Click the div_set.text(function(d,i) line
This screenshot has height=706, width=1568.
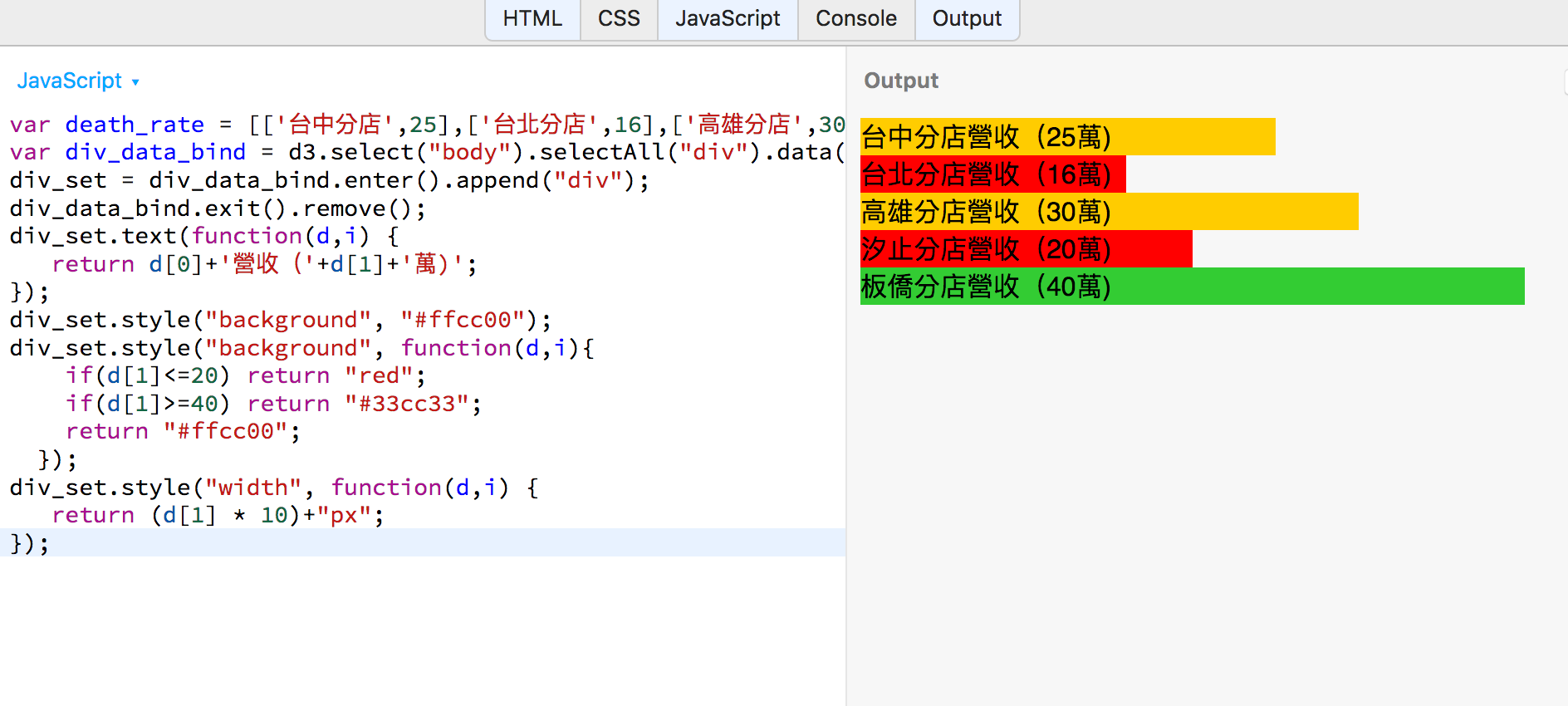click(x=204, y=237)
